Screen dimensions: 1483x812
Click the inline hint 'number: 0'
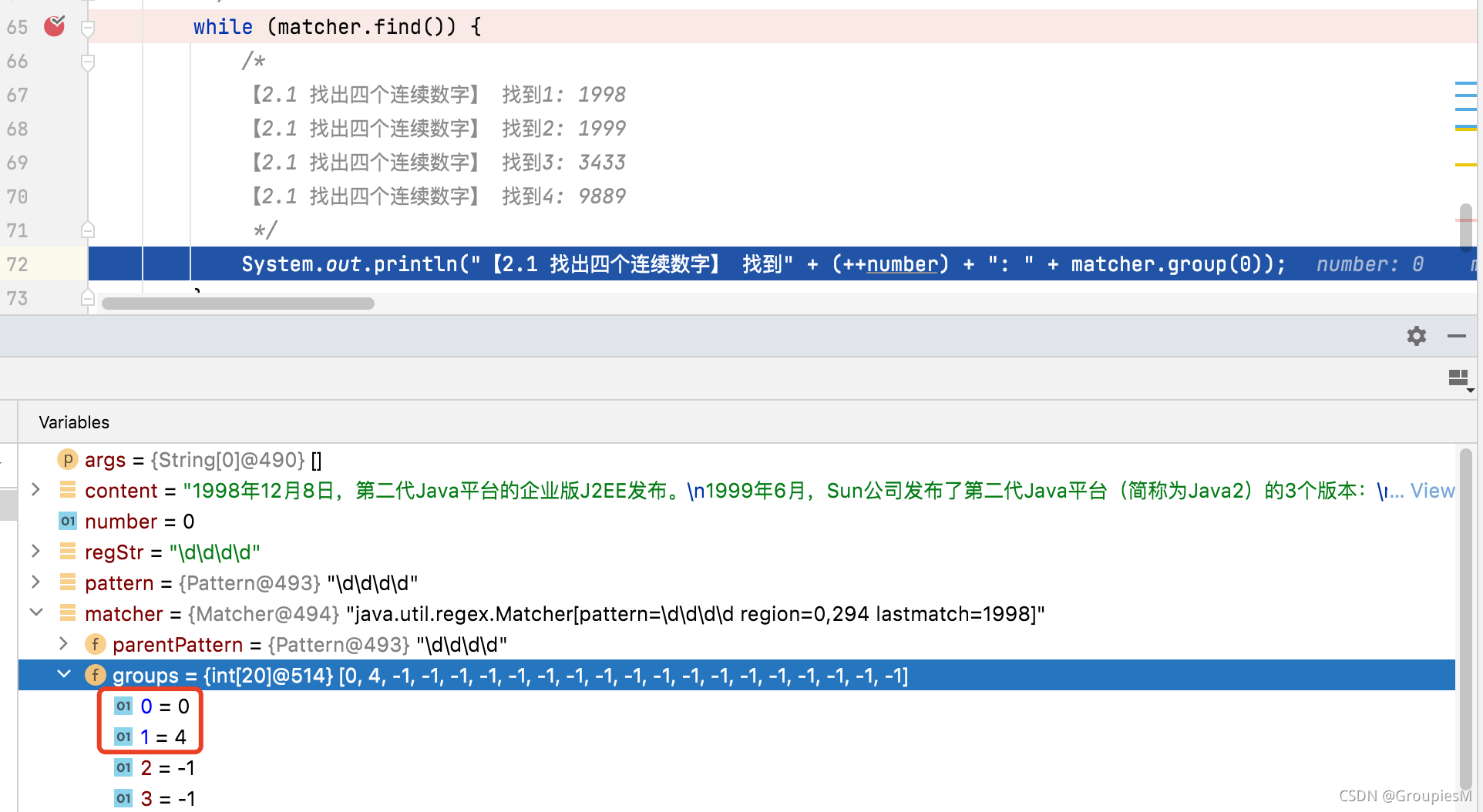pyautogui.click(x=1370, y=264)
